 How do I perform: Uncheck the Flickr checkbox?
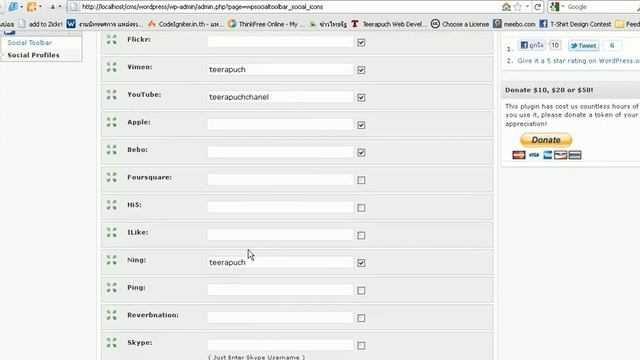pos(361,42)
